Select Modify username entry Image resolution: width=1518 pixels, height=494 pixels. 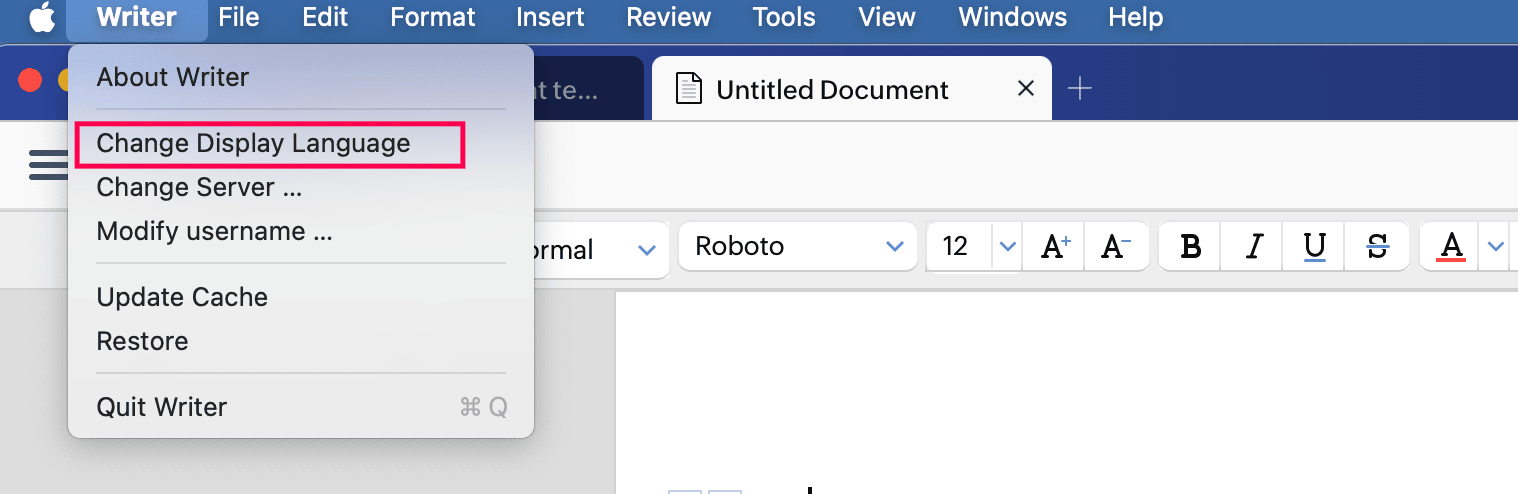[x=301, y=231]
